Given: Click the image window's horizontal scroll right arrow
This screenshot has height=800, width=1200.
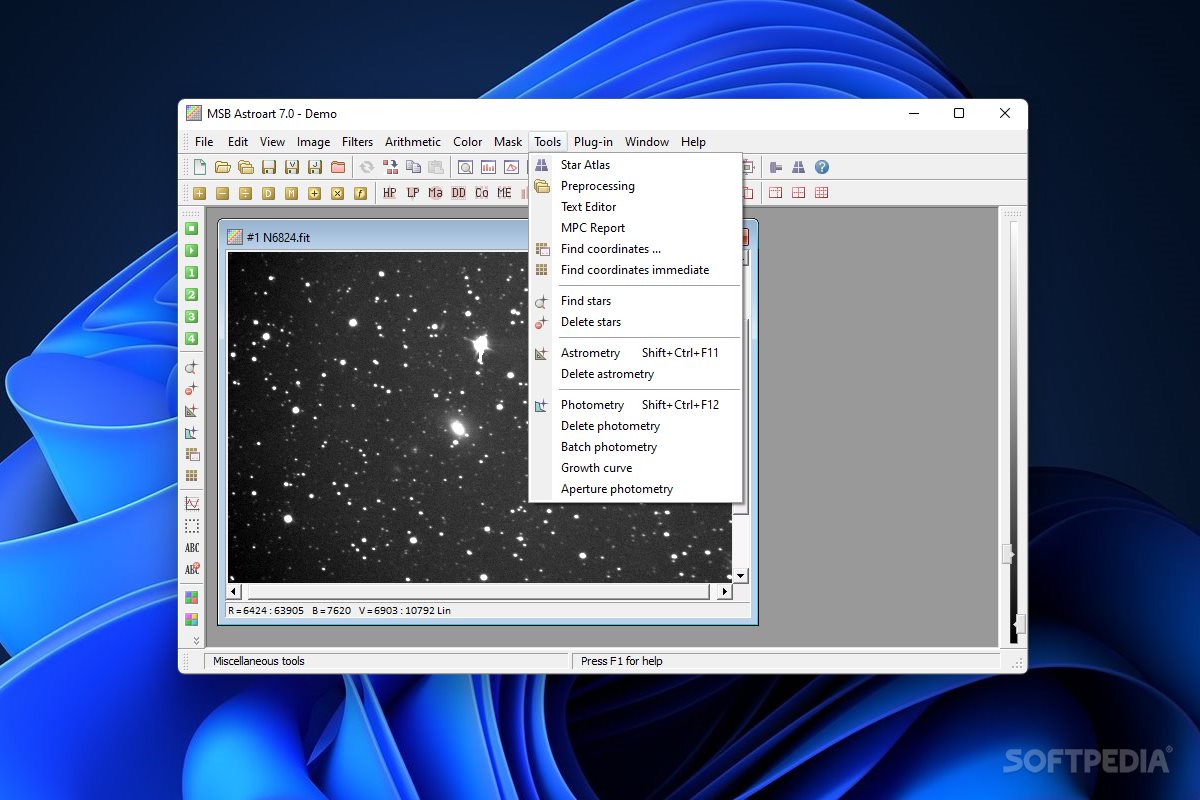Looking at the screenshot, I should [725, 592].
